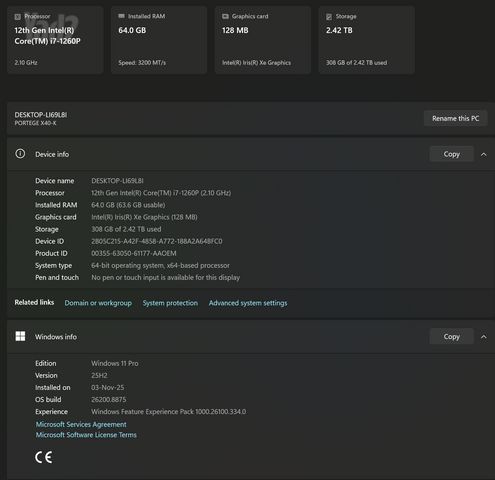
Task: Click the Installed on value 03-Nov-25
Action: [108, 388]
